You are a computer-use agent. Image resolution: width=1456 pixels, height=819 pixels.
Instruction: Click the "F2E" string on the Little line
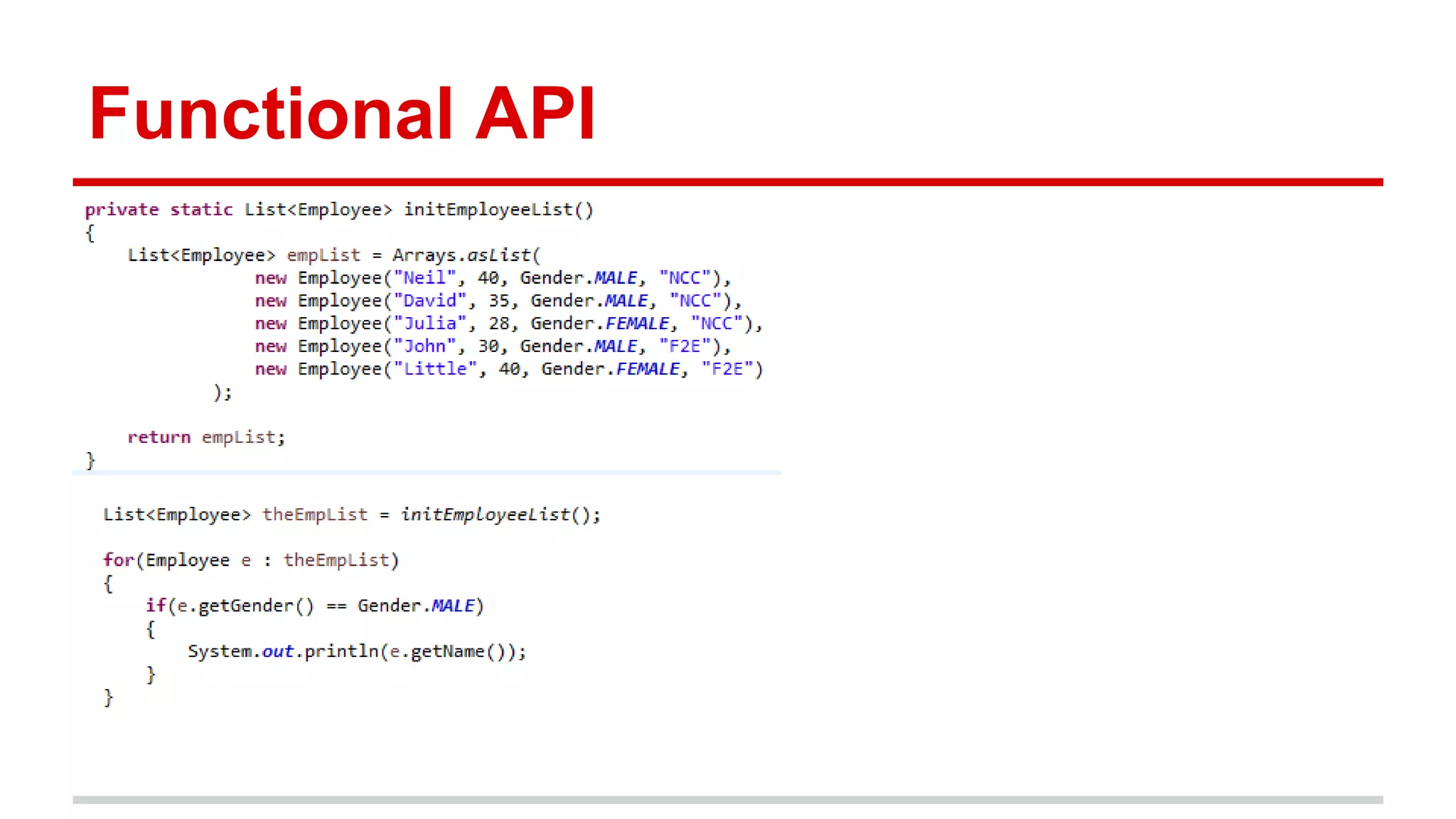(727, 369)
